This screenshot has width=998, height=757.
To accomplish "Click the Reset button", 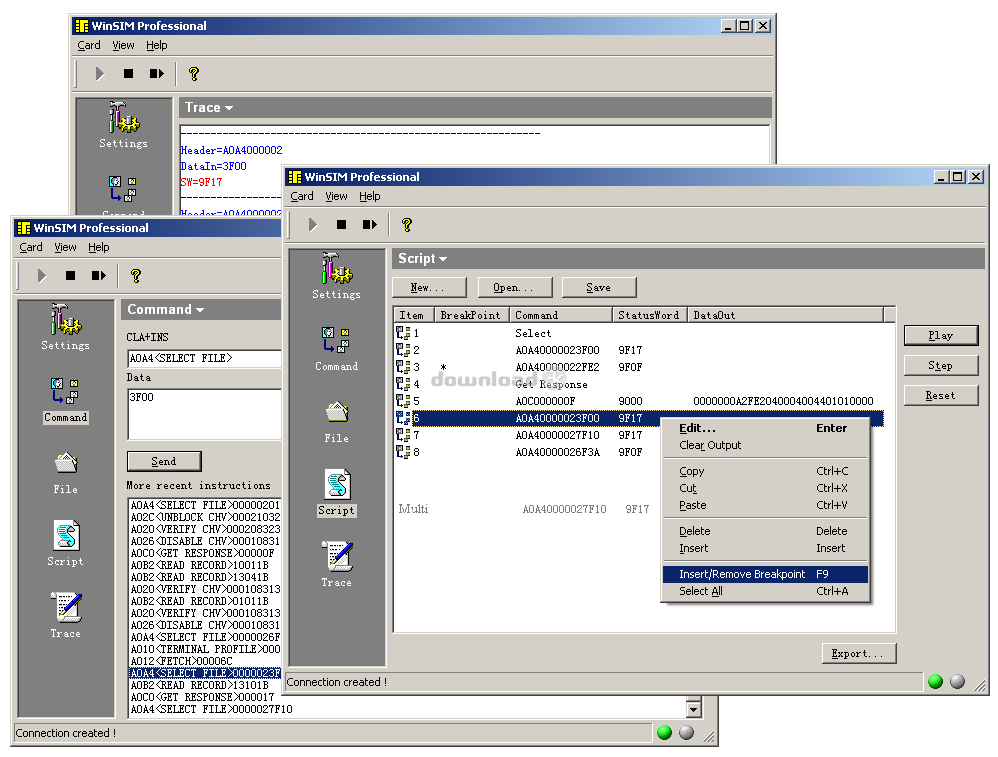I will 941,395.
